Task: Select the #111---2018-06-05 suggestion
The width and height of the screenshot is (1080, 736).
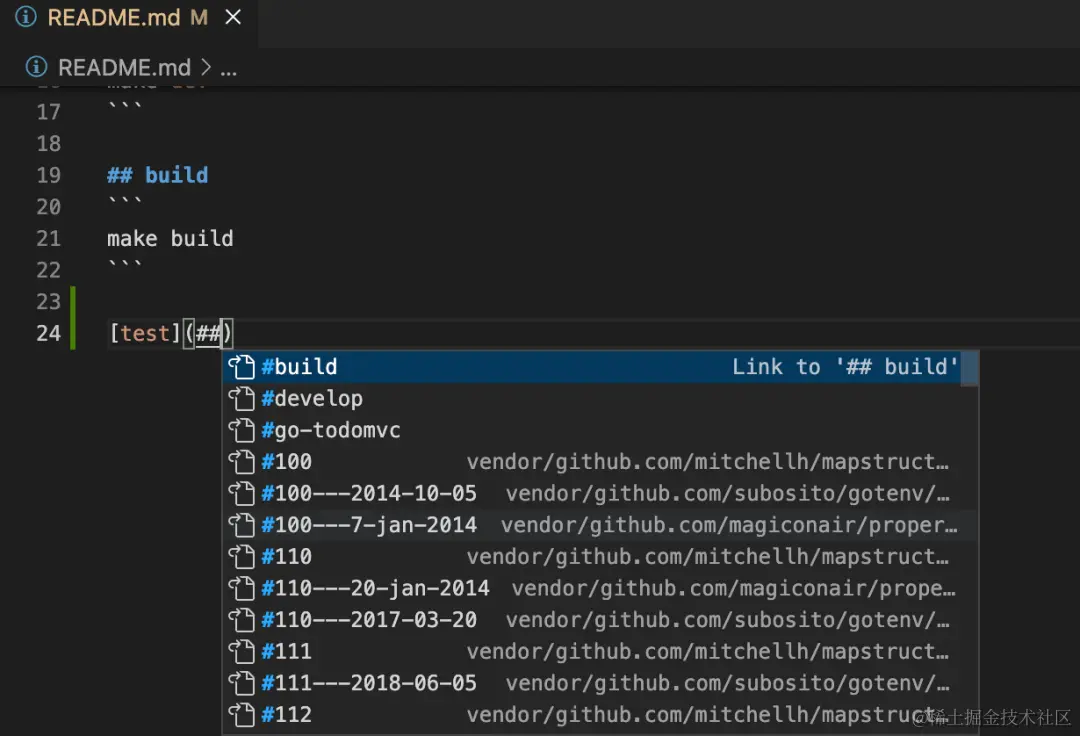Action: coord(592,684)
